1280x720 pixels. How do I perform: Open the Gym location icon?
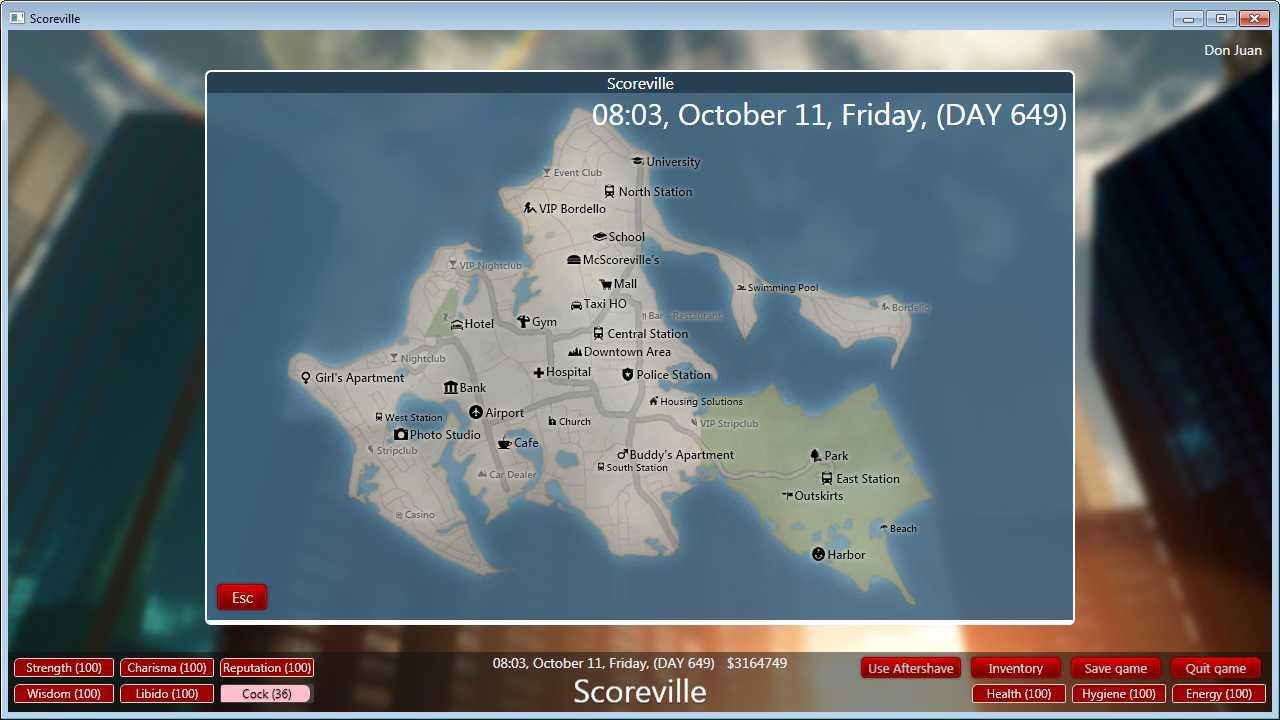point(522,322)
